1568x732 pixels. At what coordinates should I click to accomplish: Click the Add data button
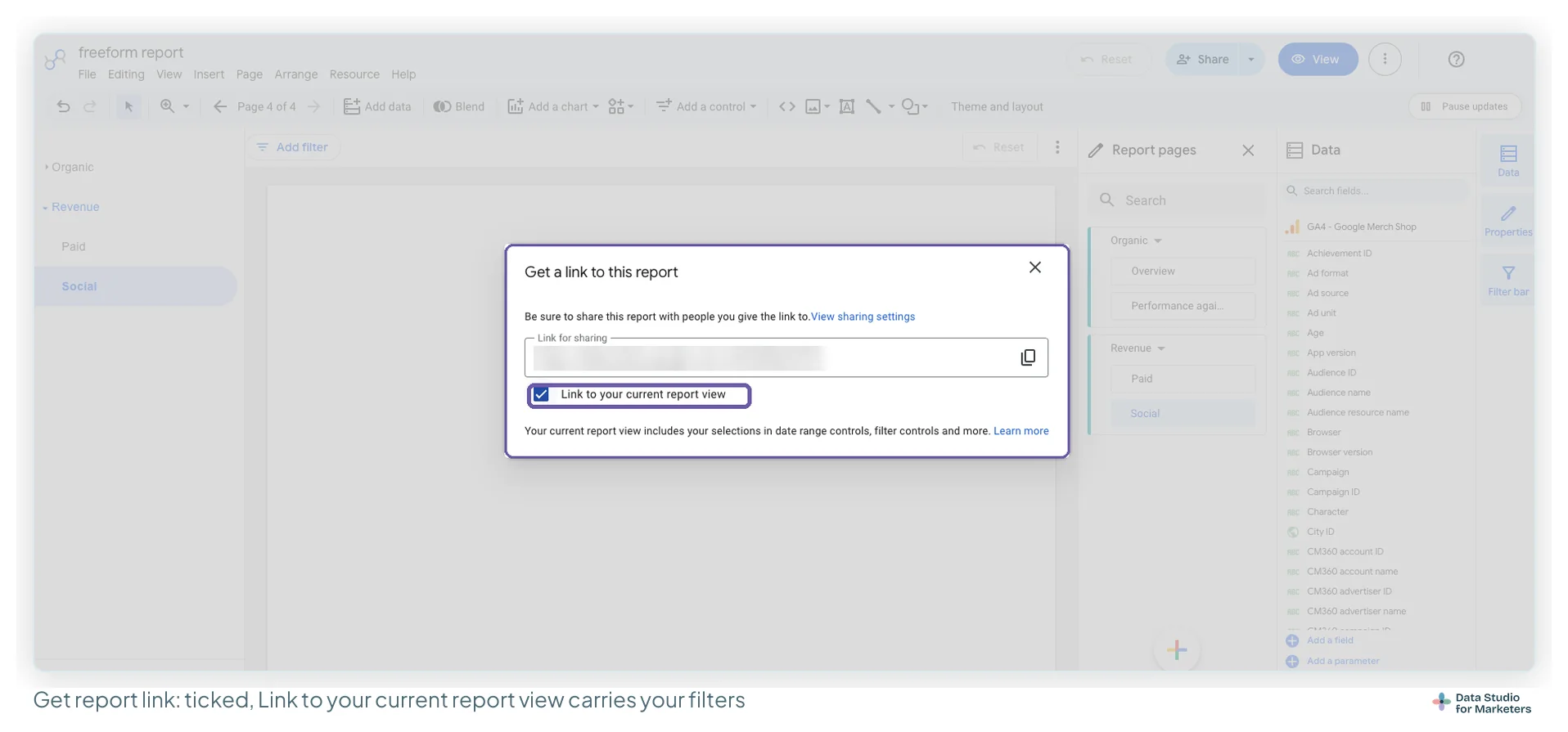(x=377, y=106)
